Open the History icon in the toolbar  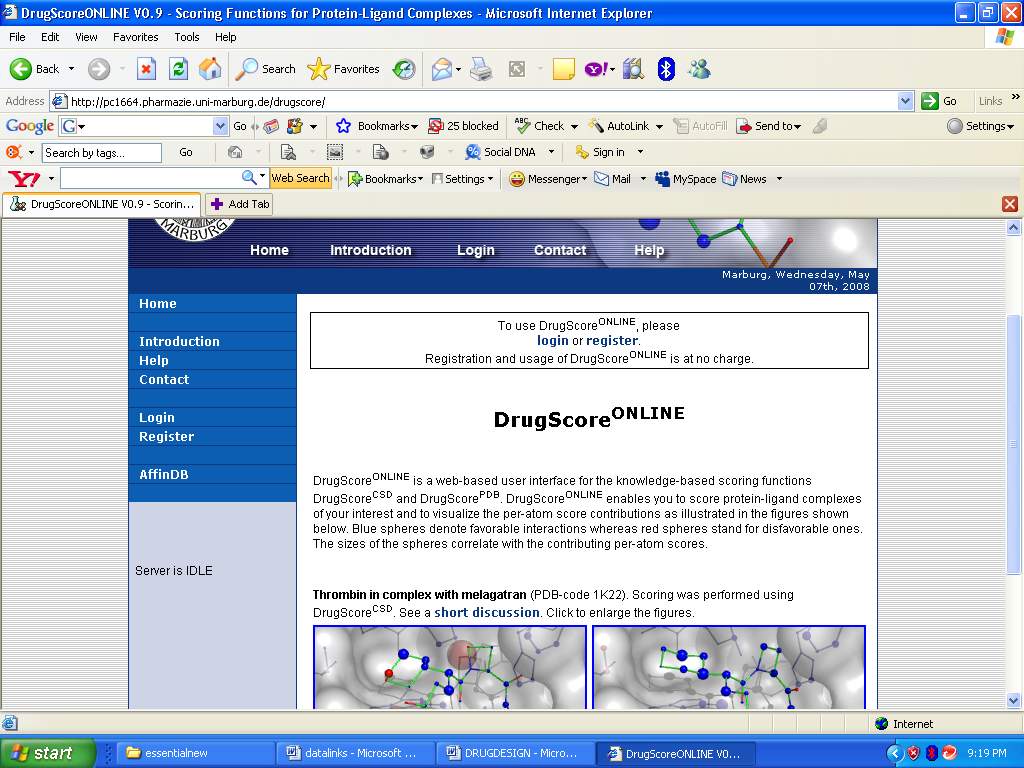pos(404,69)
